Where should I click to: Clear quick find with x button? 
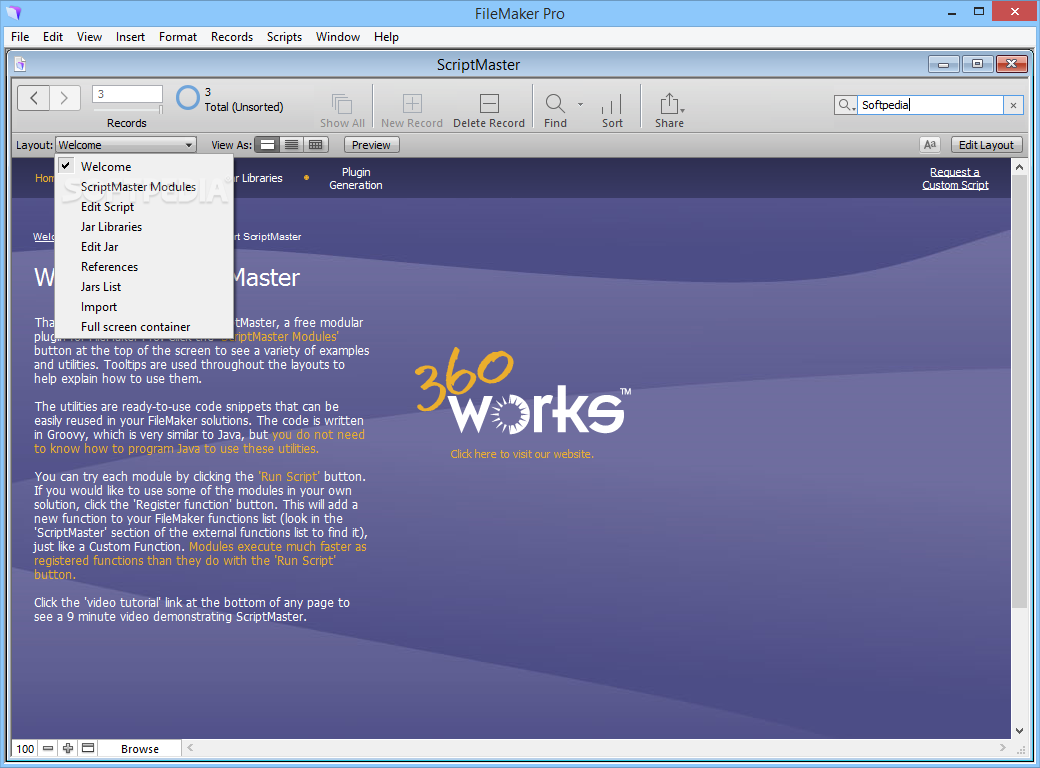click(1013, 105)
